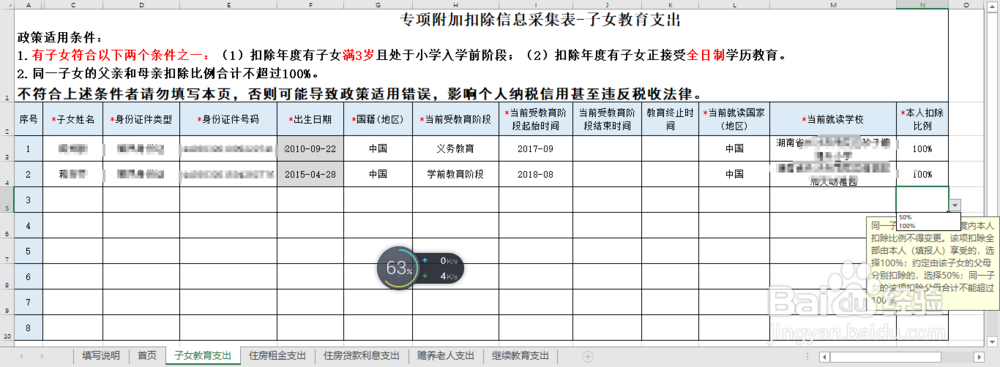Screen dimensions: 1000x367
Task: Click the 当前受教育阶段结束时间 header cell
Action: 607,119
